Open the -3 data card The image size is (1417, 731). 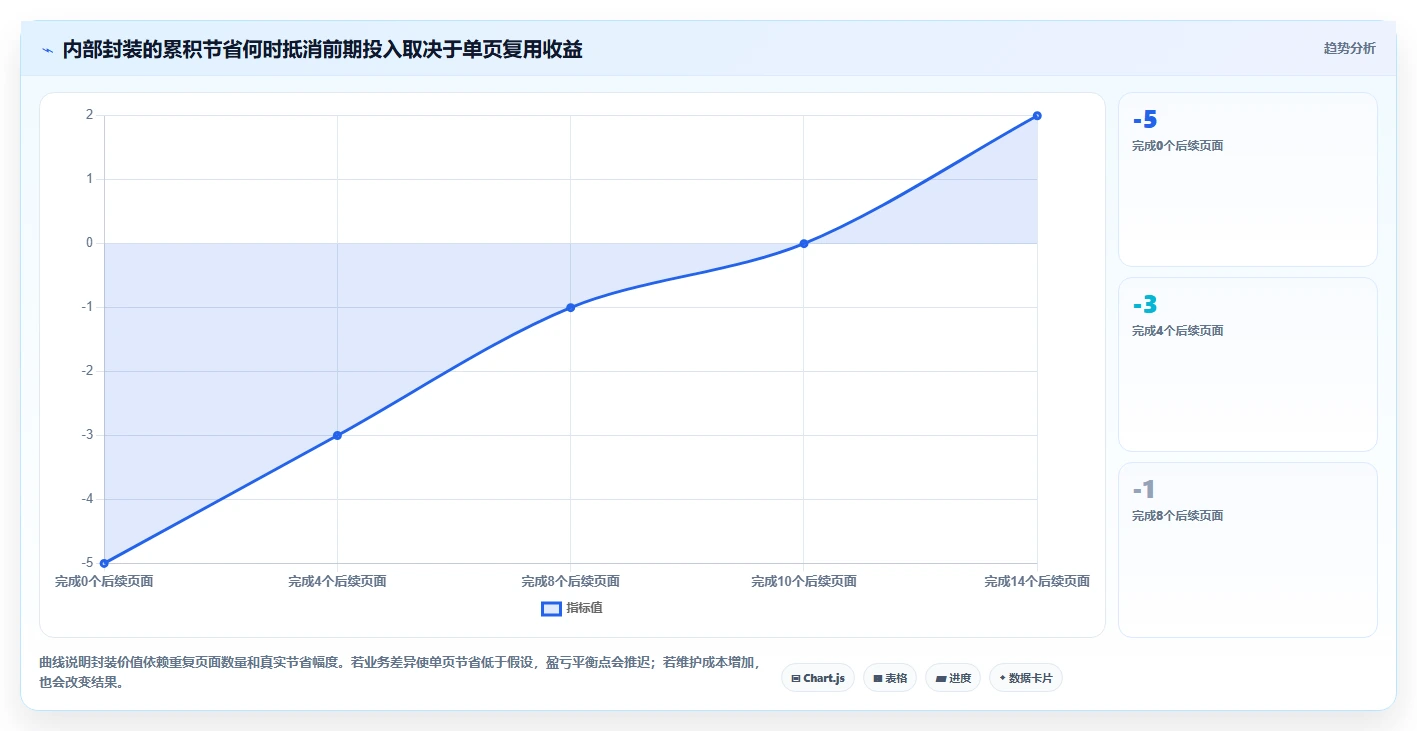point(1247,364)
